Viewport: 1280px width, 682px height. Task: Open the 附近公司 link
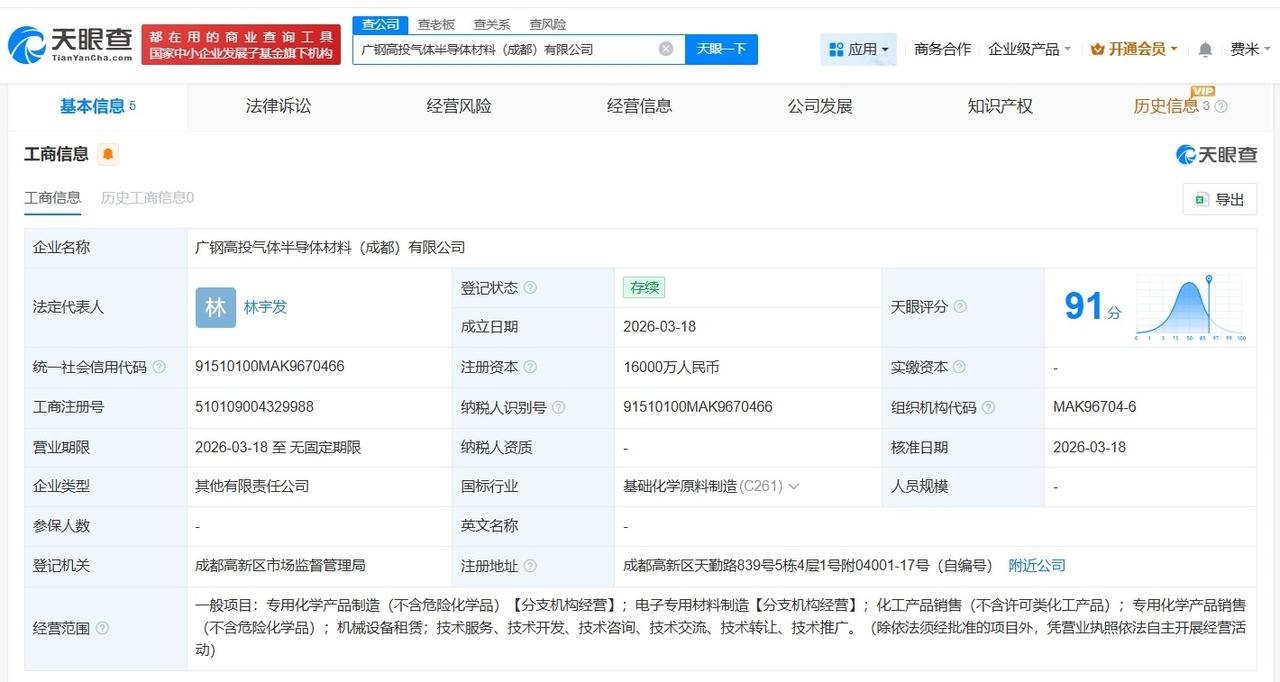click(x=1037, y=565)
